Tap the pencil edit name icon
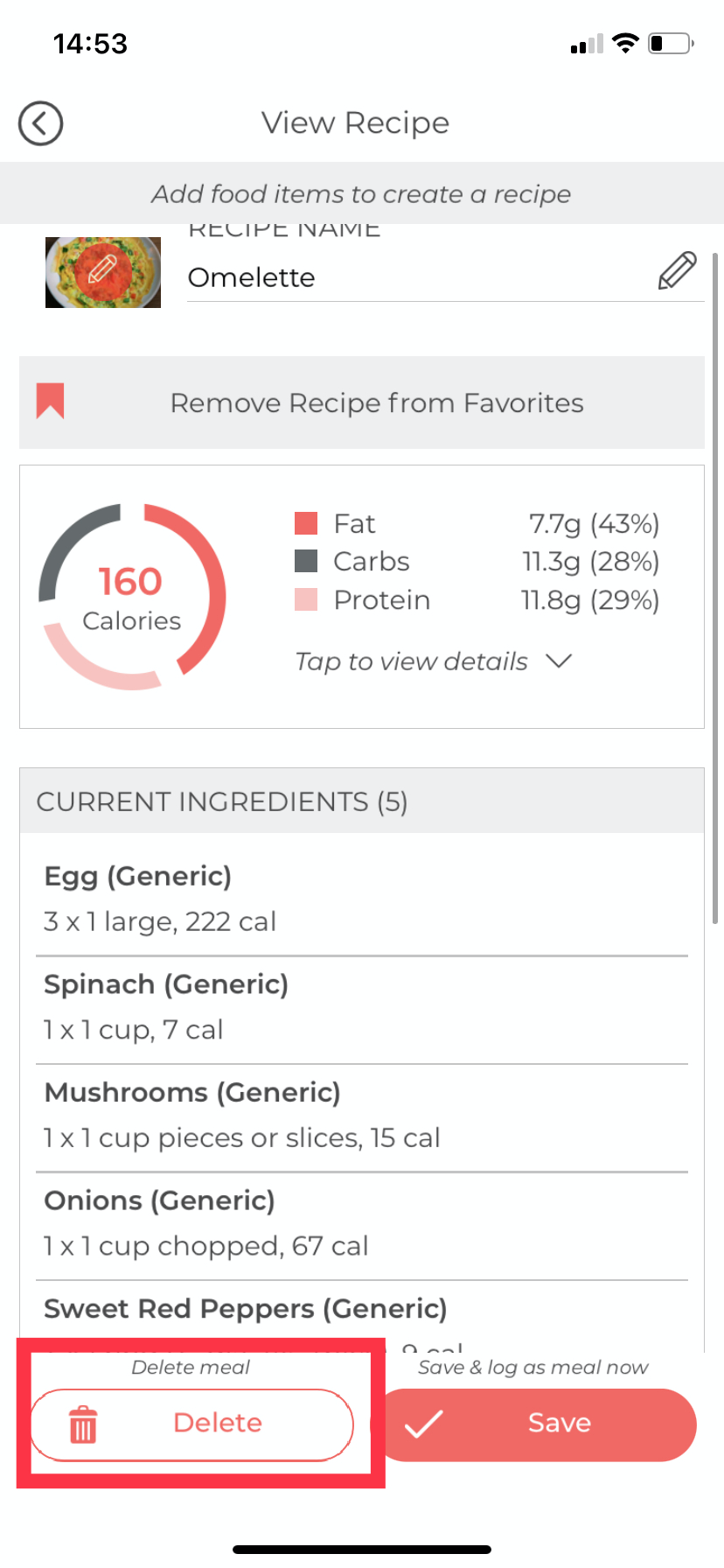This screenshot has height=1568, width=724. click(x=677, y=270)
